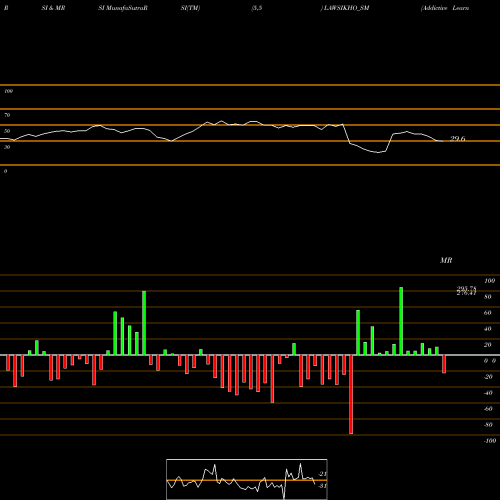Click the RSI axis label 100
This screenshot has width=500, height=500.
coord(8,91)
